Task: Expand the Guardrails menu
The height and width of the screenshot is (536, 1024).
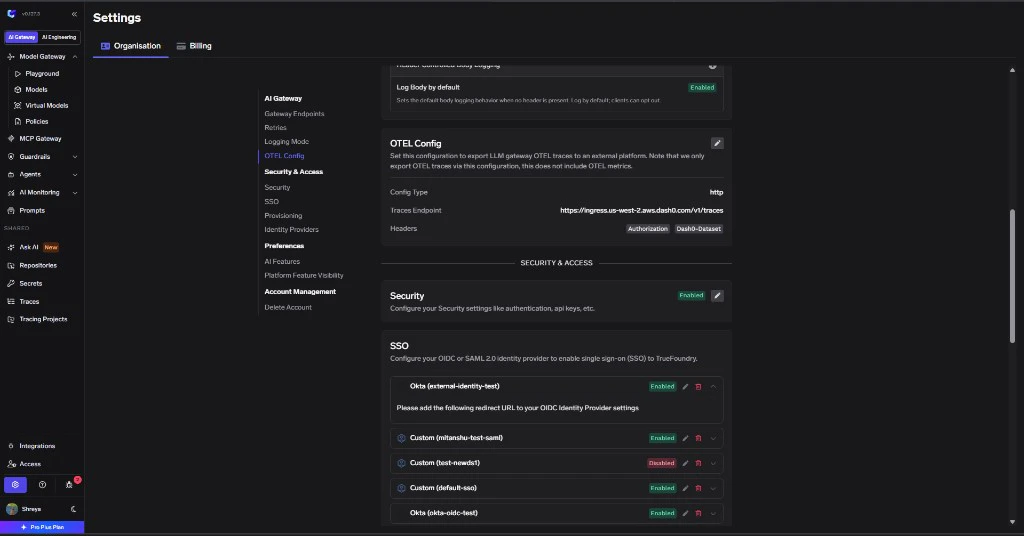Action: [75, 157]
